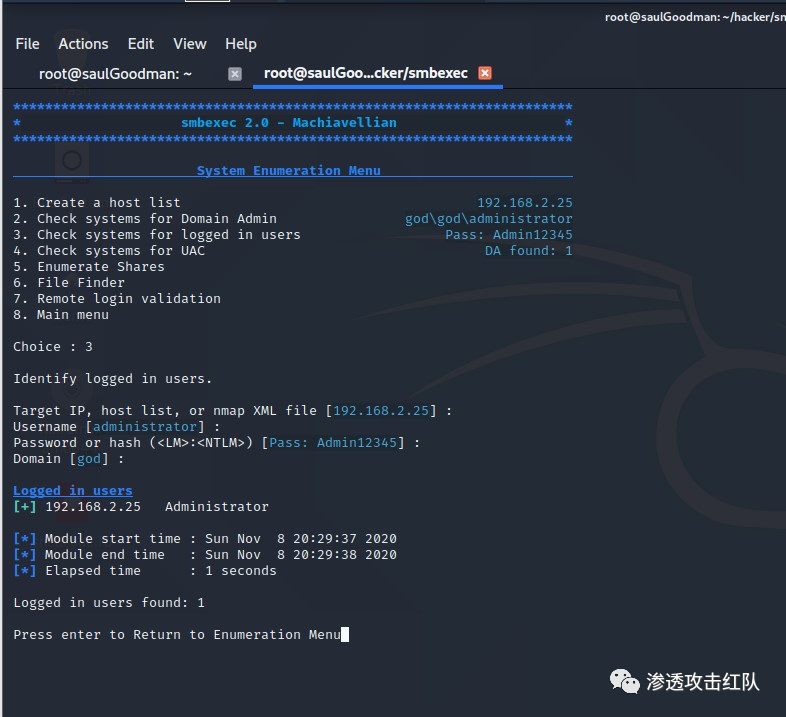
Task: Click the cursor after 'Enumeration Menu' prompt
Action: click(345, 635)
